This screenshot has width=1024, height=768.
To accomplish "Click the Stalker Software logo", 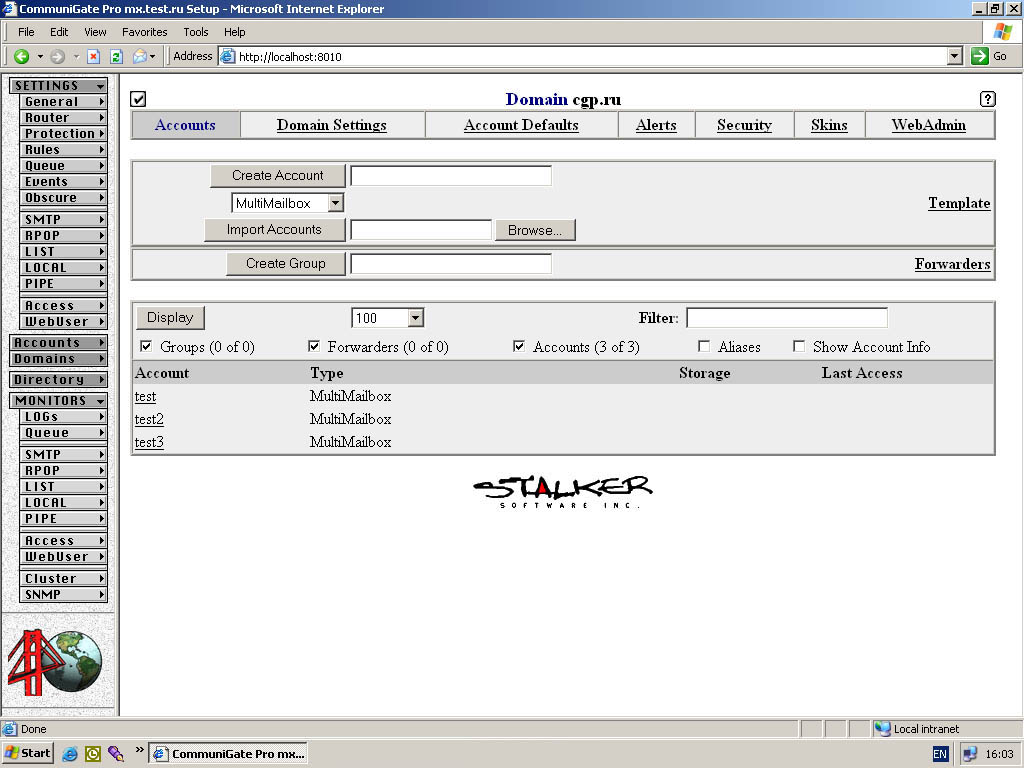I will (563, 492).
